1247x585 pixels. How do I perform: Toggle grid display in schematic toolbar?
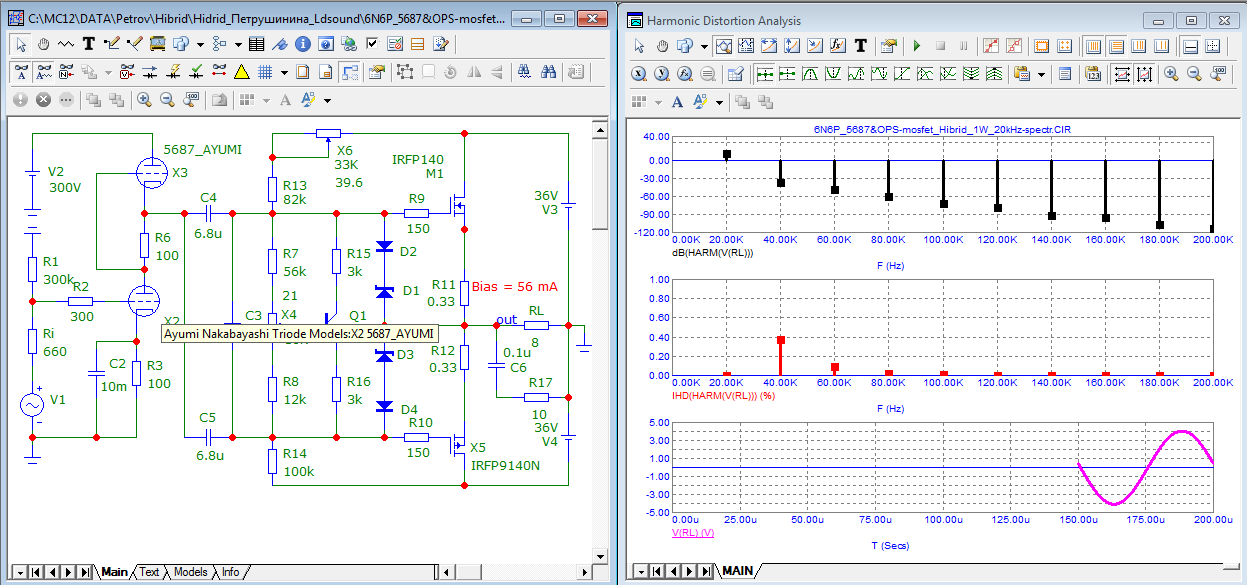pos(265,72)
